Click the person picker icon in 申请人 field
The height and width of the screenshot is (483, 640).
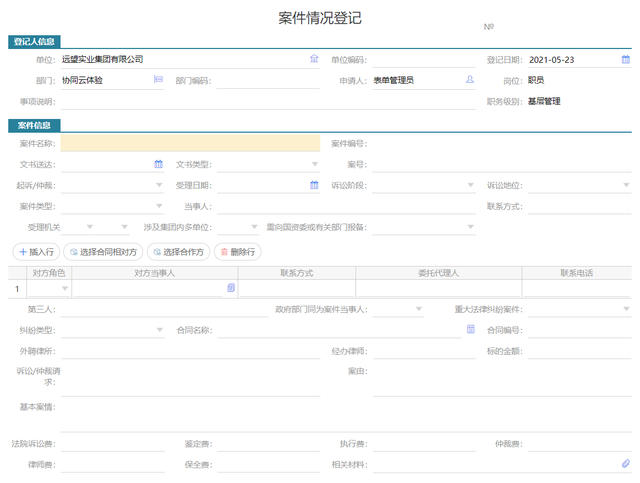tap(470, 80)
